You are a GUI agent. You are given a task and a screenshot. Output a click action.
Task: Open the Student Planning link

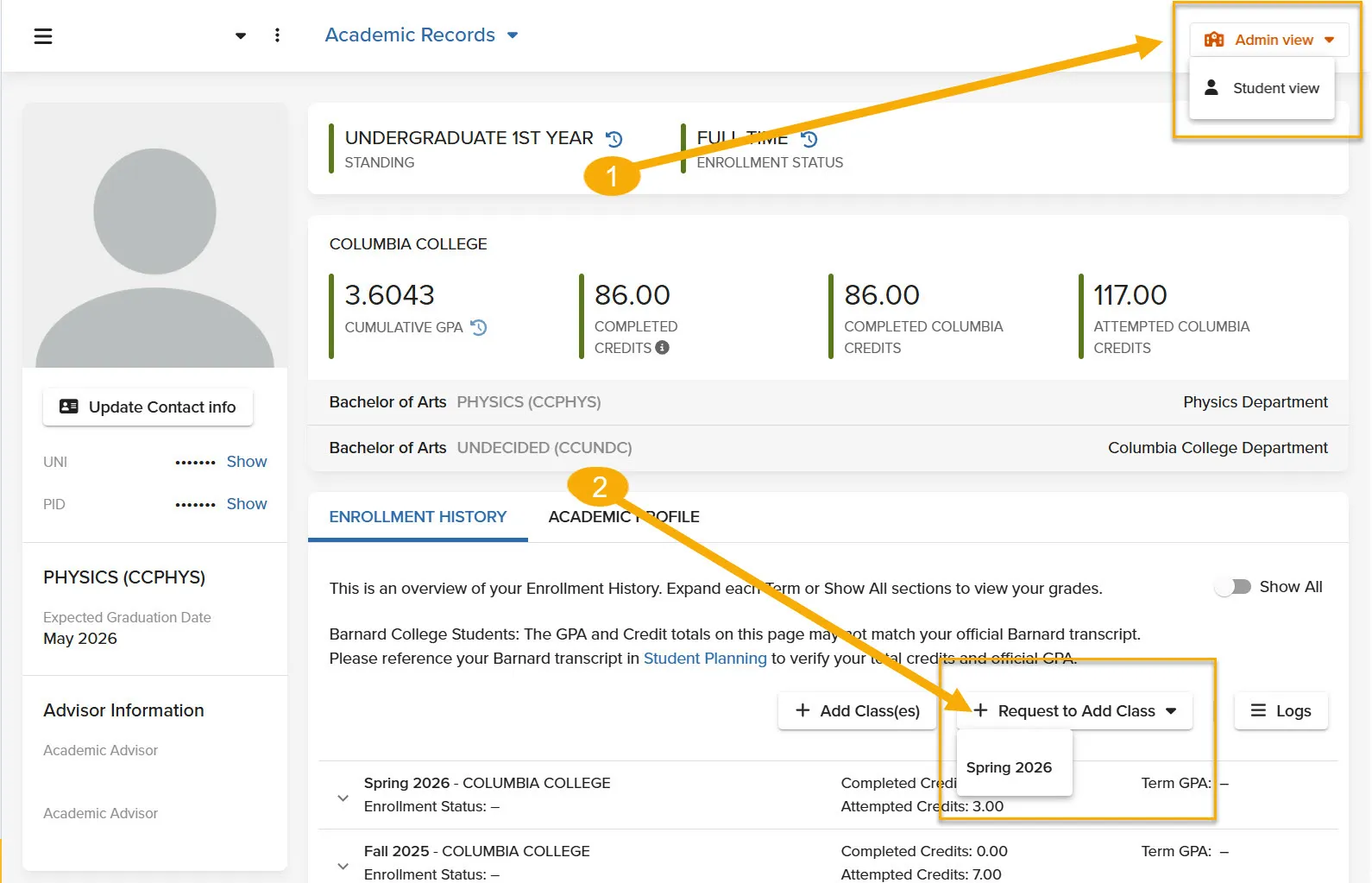[x=705, y=659]
